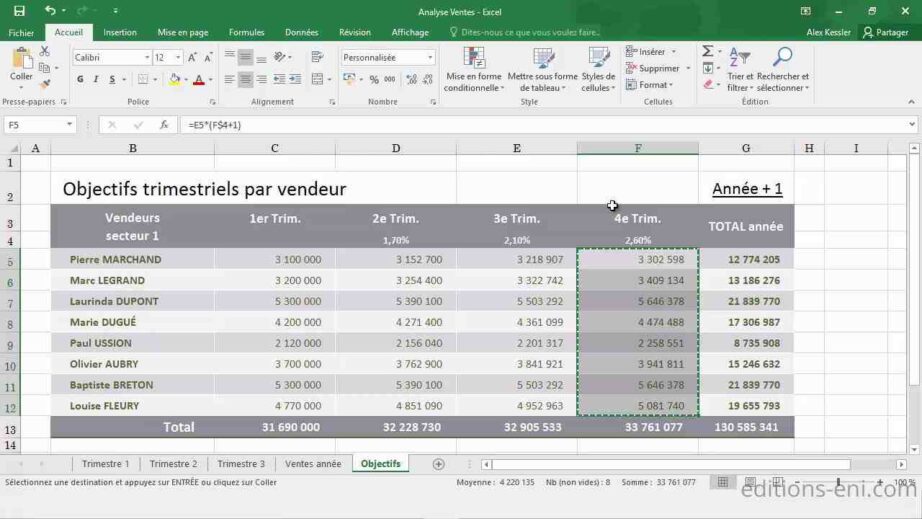
Task: Open the Fichier menu
Action: [21, 32]
